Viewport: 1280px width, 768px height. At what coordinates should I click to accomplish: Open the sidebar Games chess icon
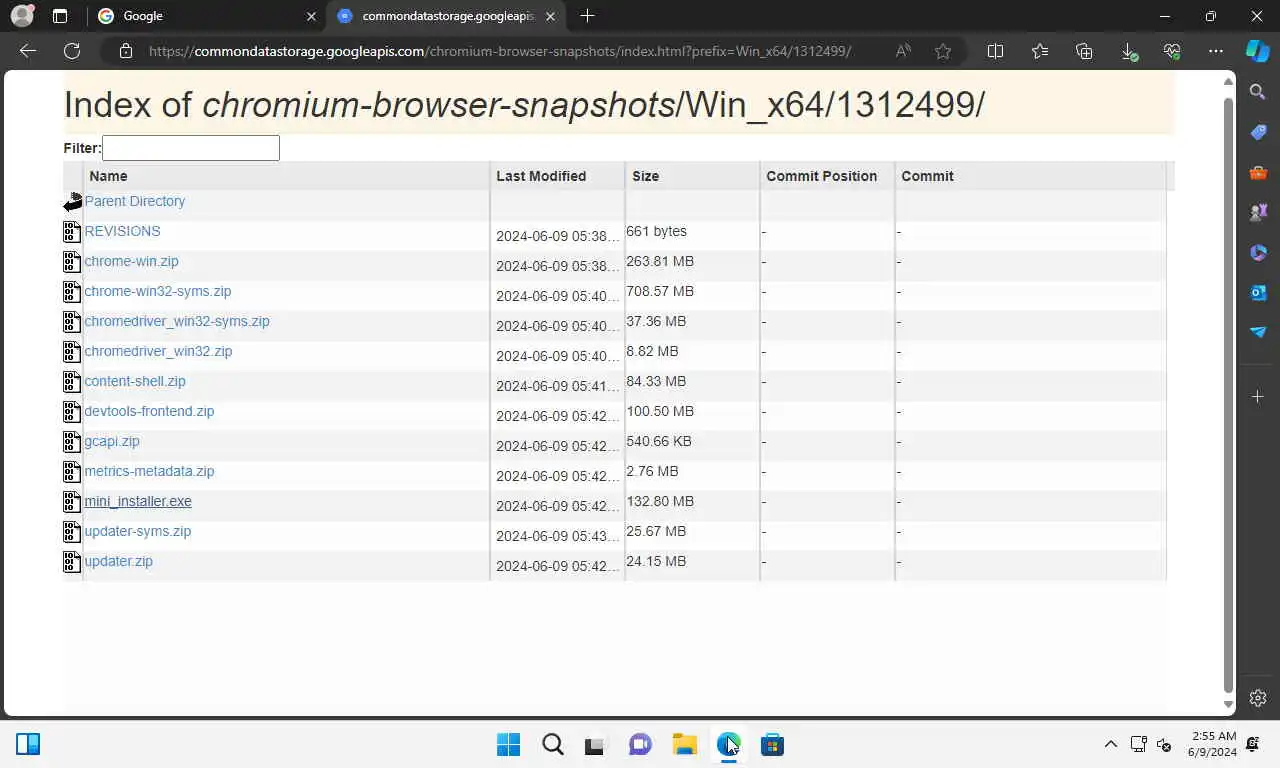(x=1258, y=212)
